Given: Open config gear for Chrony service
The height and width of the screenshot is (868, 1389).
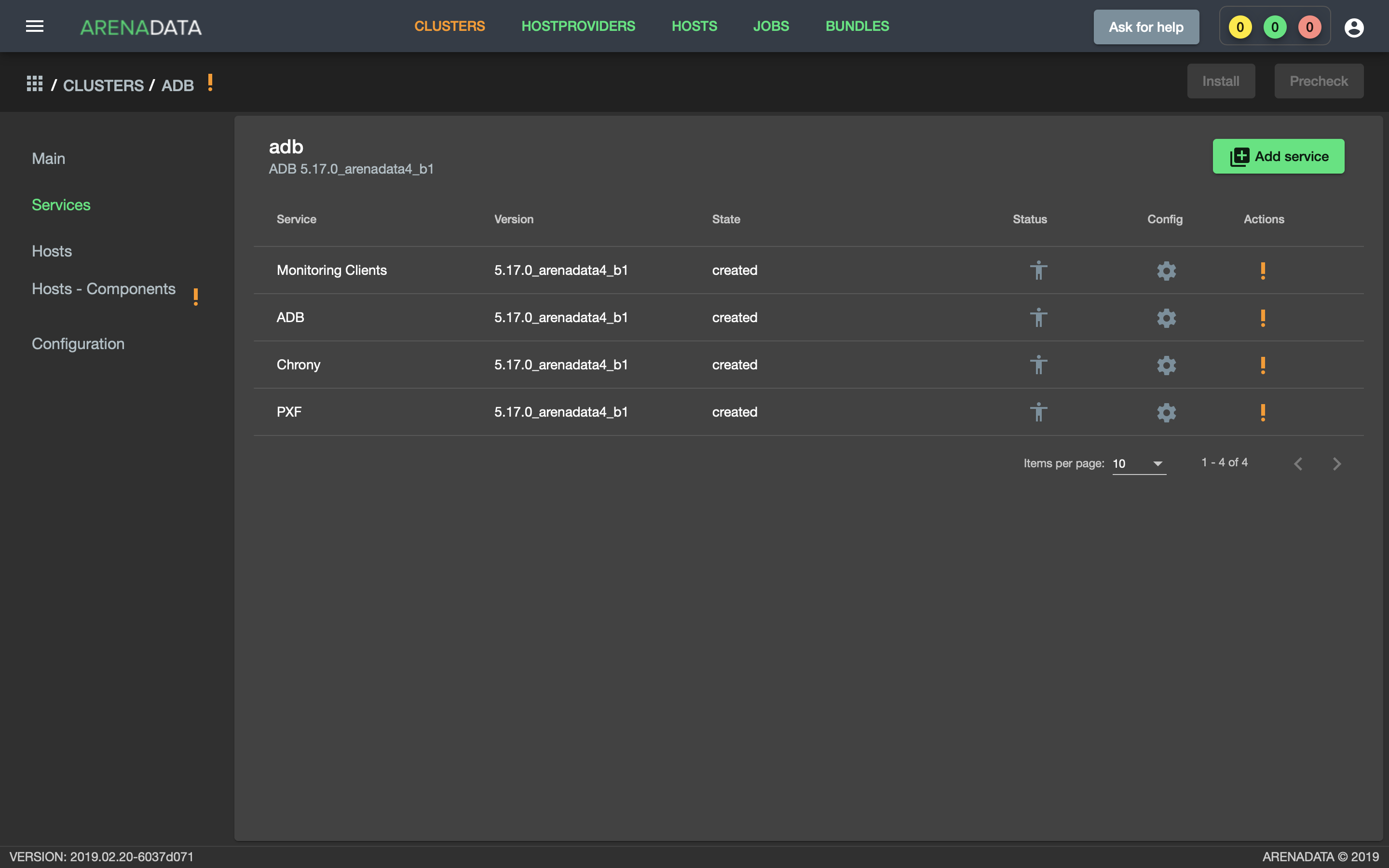Looking at the screenshot, I should tap(1166, 365).
